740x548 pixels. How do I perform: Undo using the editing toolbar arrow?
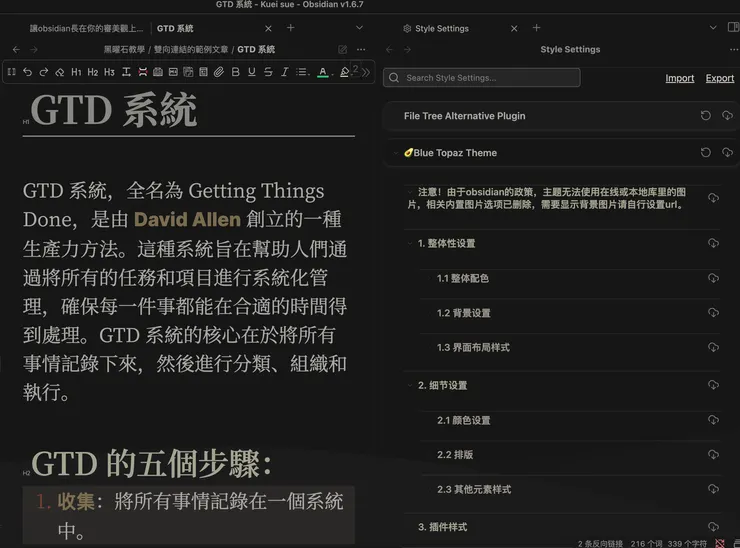tap(28, 72)
